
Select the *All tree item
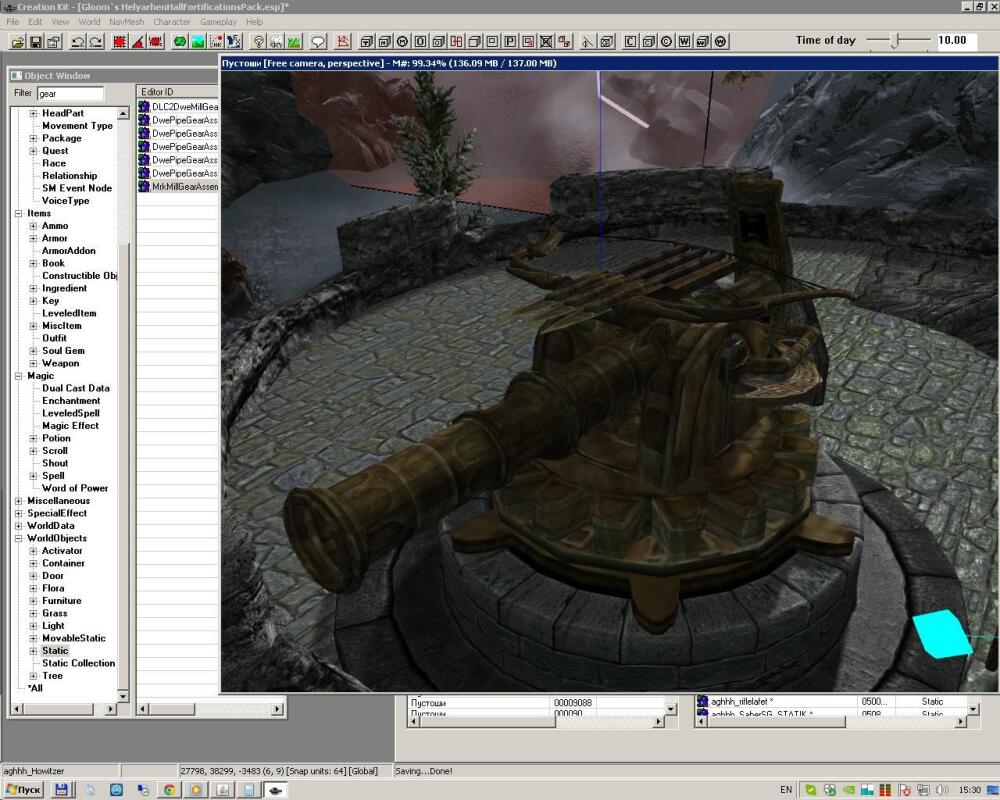[x=35, y=688]
